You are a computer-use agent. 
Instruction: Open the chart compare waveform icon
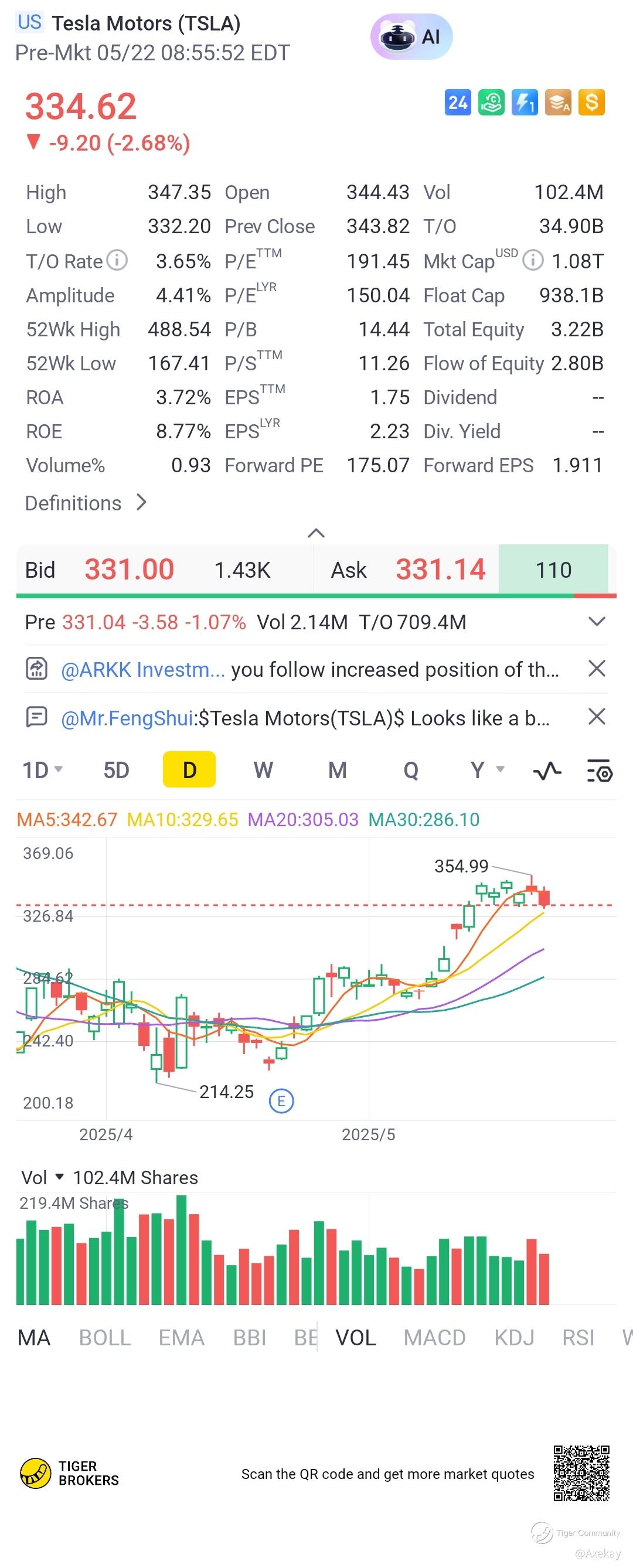coord(547,771)
